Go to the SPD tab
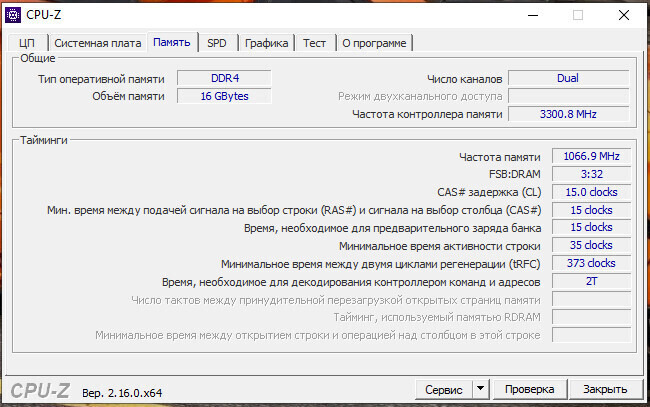The height and width of the screenshot is (407, 650). 216,43
